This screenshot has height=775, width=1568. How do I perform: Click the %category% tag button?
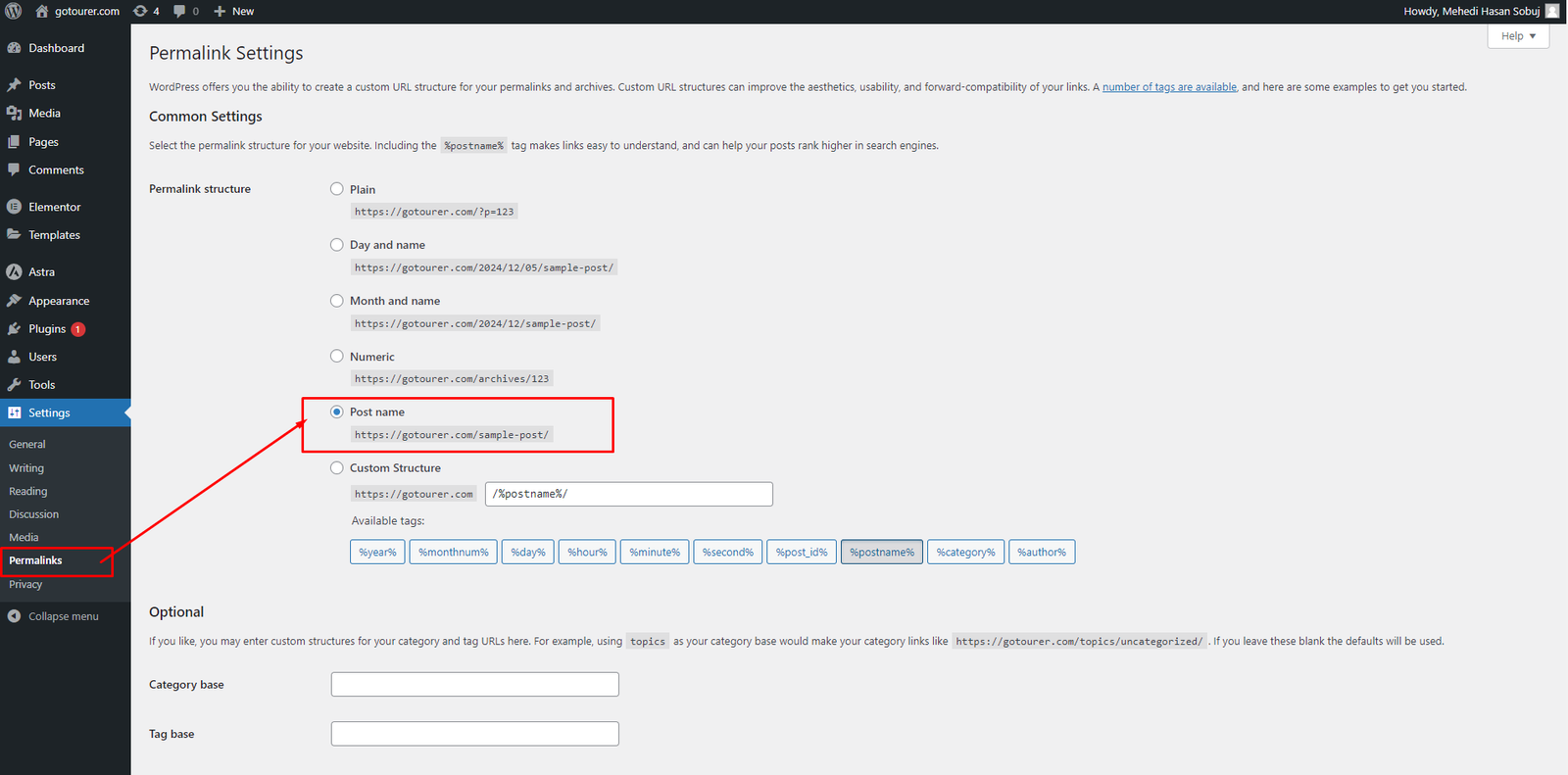[965, 553]
